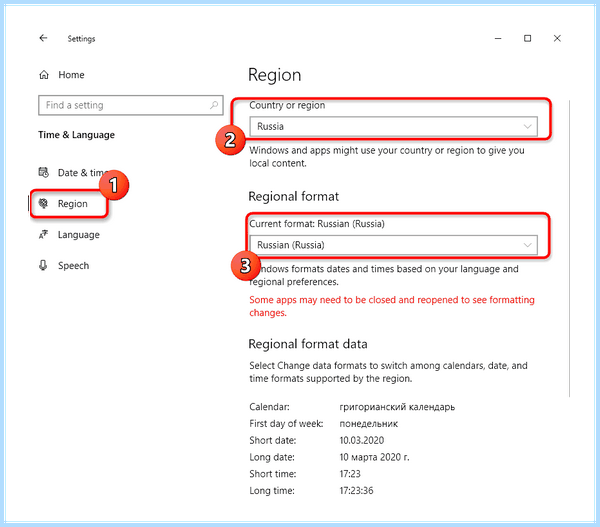The image size is (600, 527).
Task: Select the Region sidebar item
Action: click(69, 204)
